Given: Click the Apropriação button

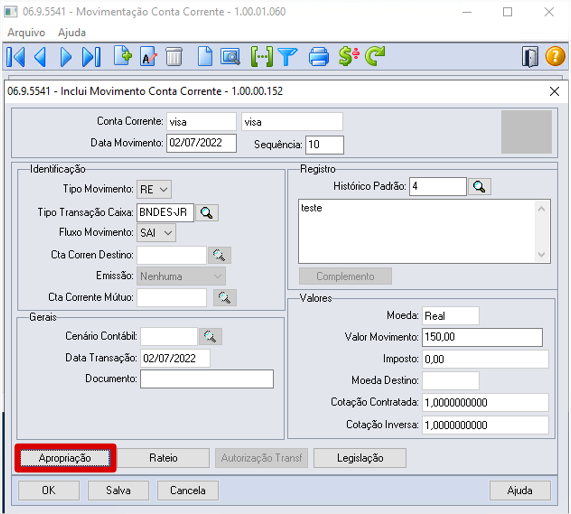Looking at the screenshot, I should 65,458.
